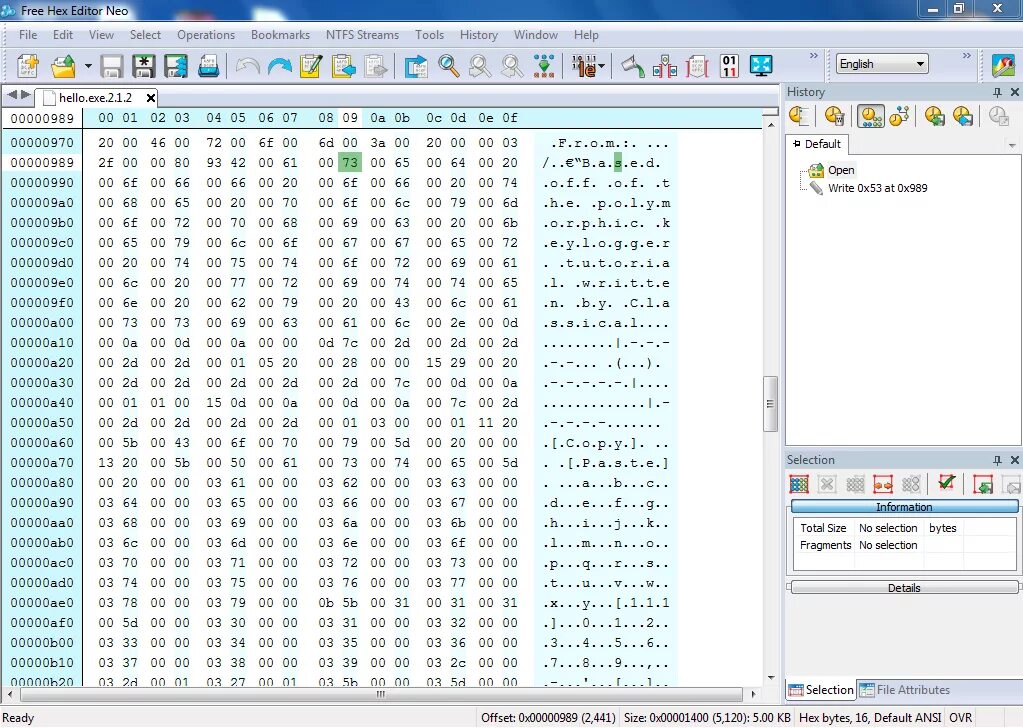Open the Edit menu

pos(63,35)
